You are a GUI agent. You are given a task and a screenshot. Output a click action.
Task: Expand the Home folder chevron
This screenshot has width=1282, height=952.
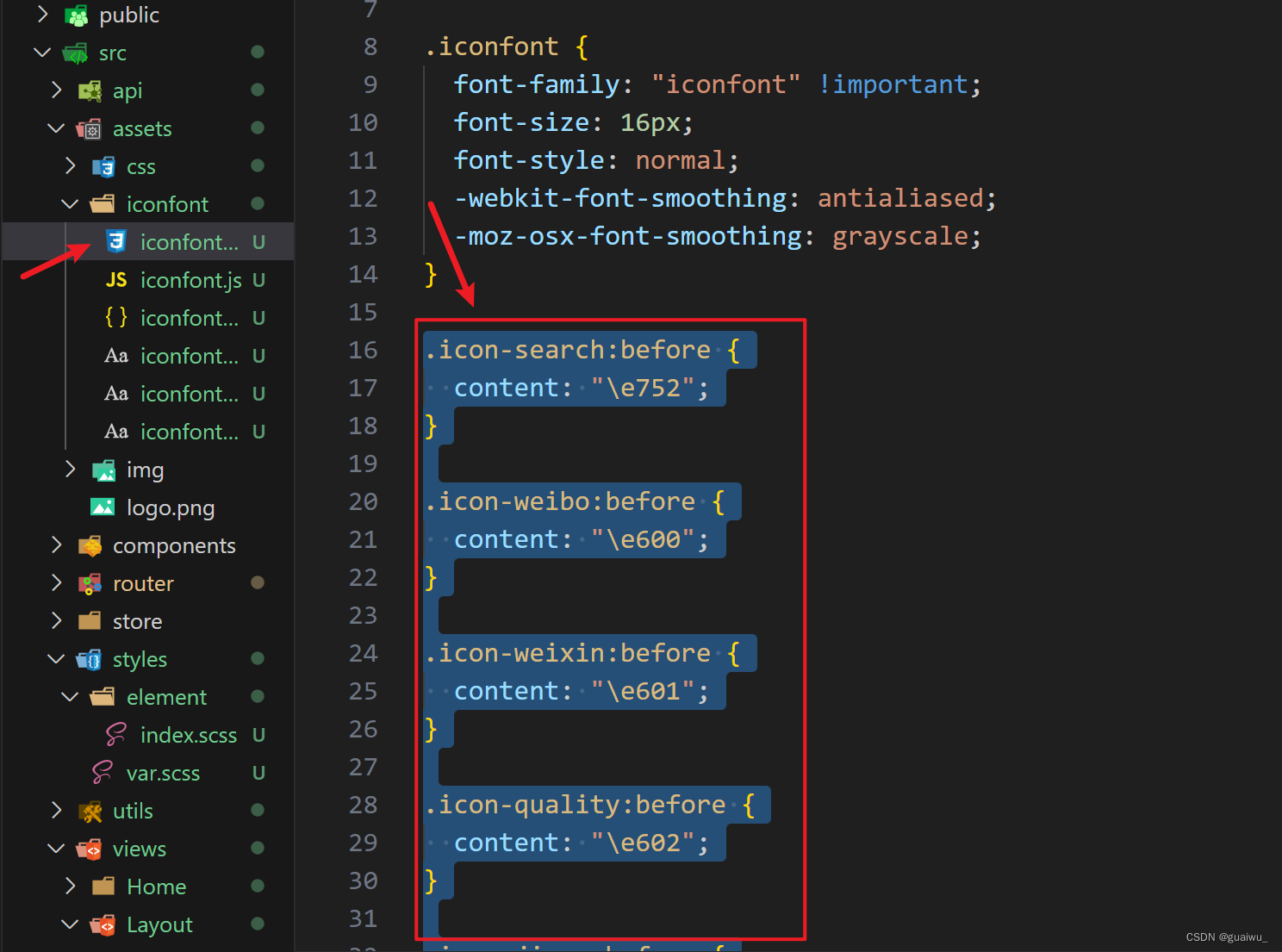(71, 887)
